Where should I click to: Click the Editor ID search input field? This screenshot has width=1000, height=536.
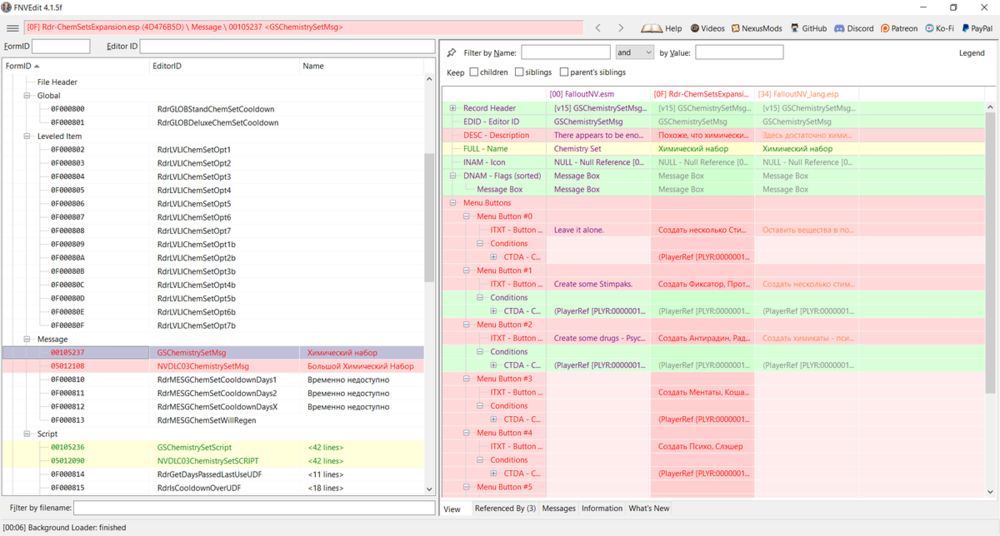(x=287, y=46)
